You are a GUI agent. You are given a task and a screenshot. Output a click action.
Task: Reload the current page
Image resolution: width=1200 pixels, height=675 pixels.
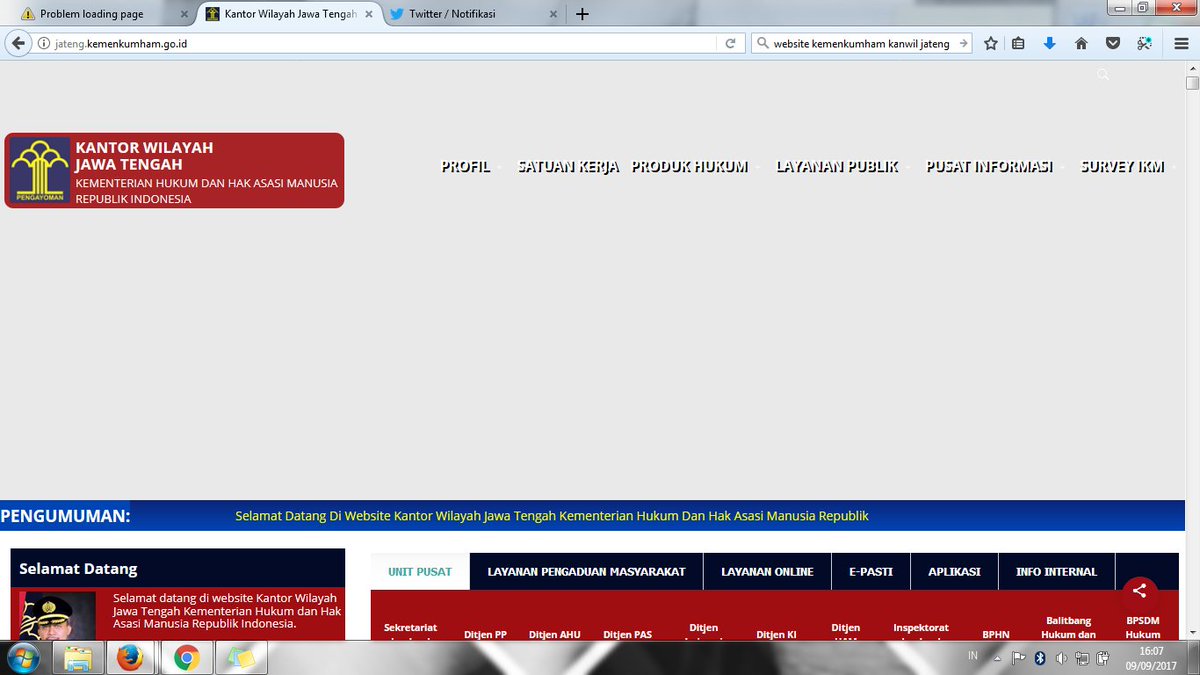[731, 43]
